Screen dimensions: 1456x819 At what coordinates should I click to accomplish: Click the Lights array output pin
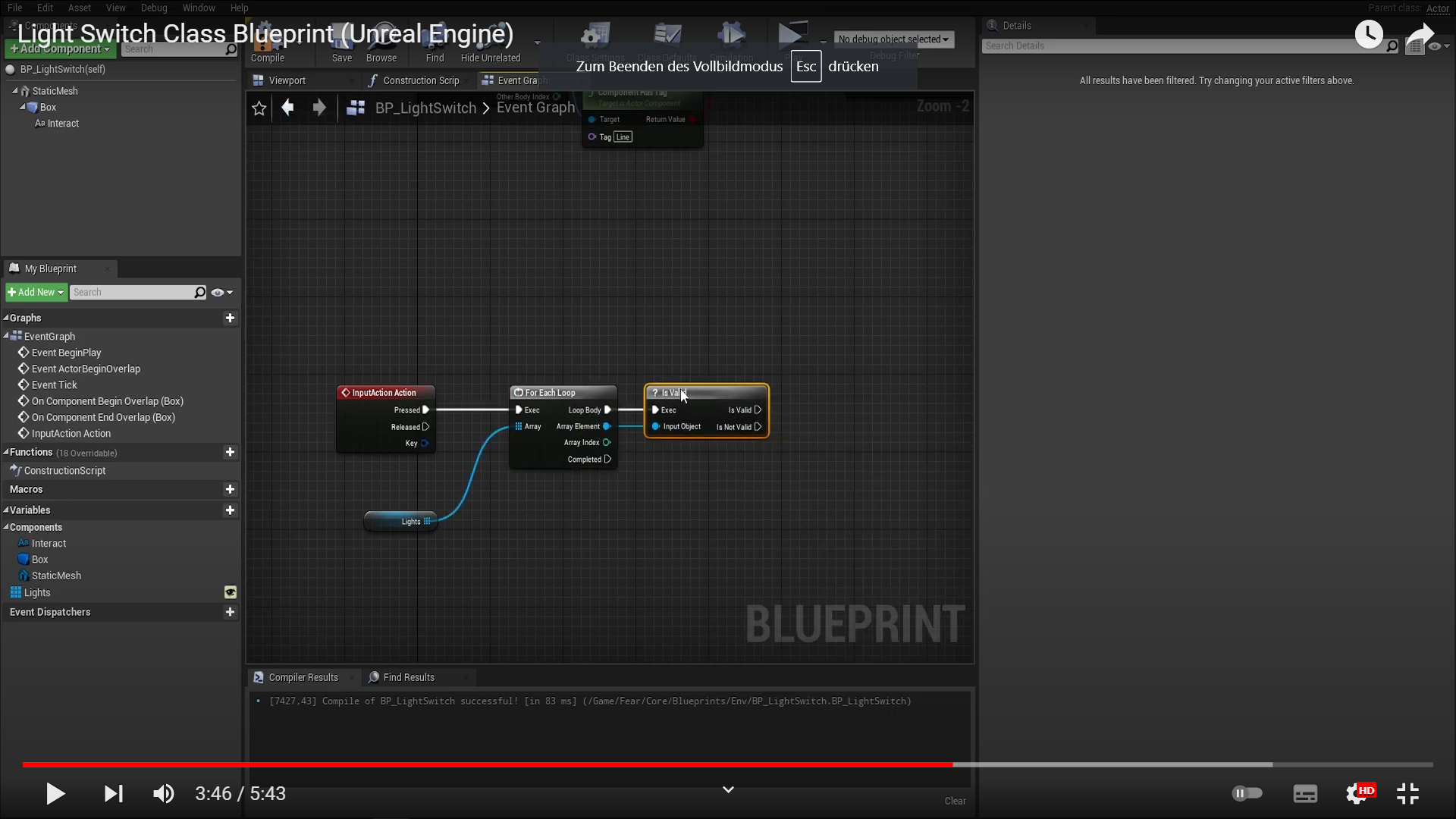tap(427, 522)
